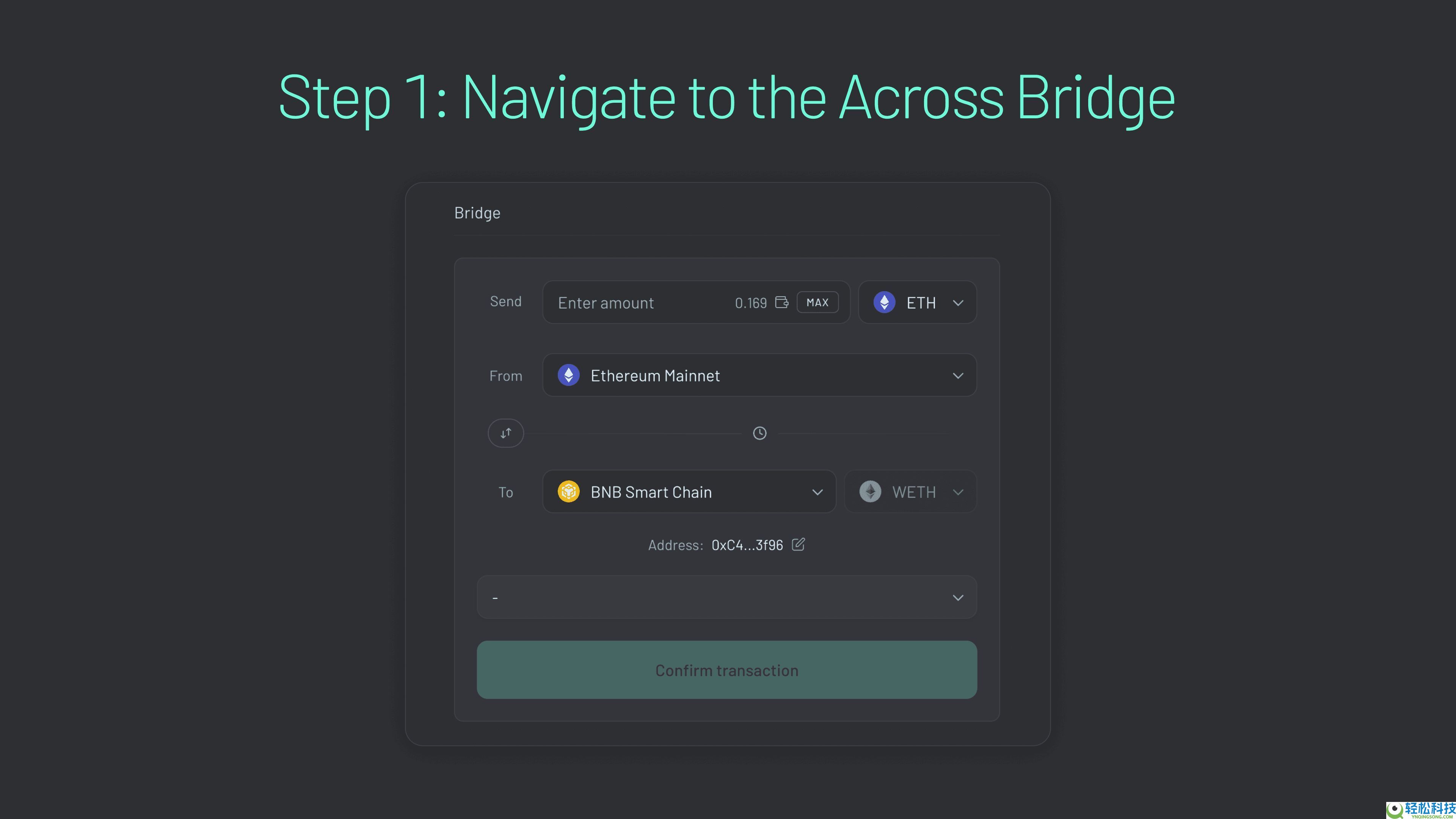Click the WETH token logo icon
1456x819 pixels.
click(871, 492)
